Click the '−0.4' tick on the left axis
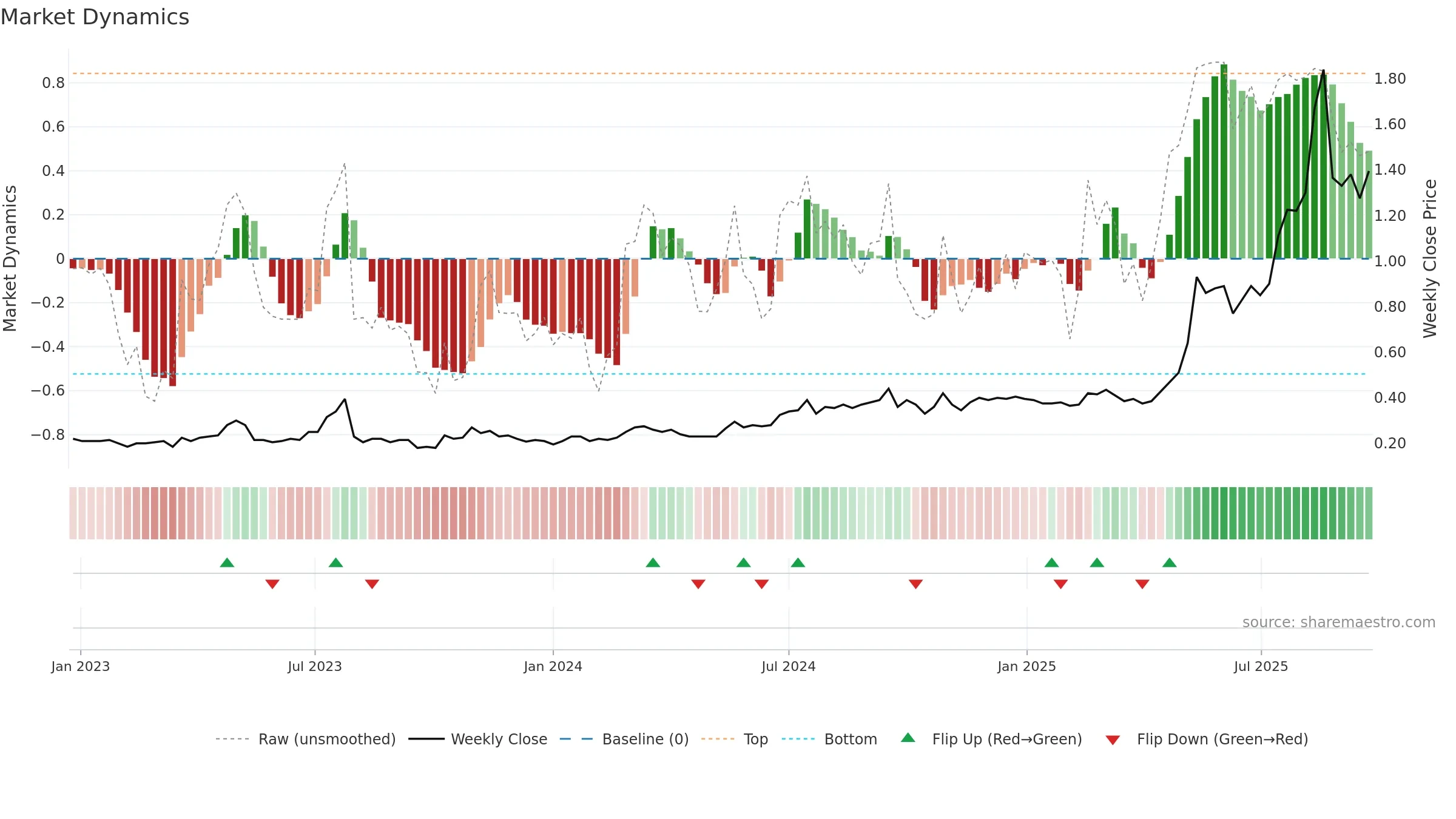The height and width of the screenshot is (819, 1456). coord(48,346)
